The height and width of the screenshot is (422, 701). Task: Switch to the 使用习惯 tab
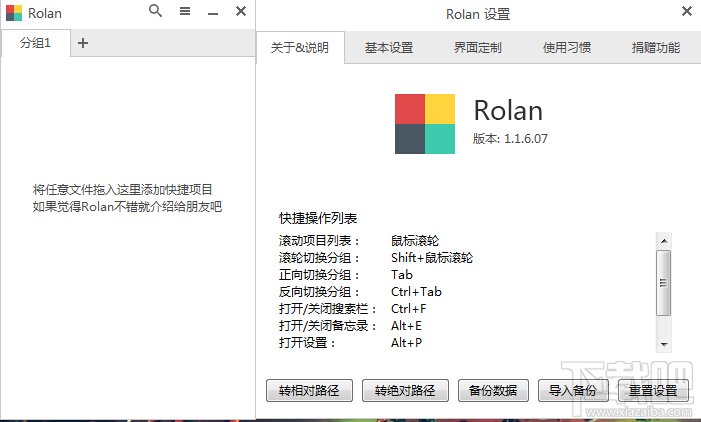(x=567, y=47)
